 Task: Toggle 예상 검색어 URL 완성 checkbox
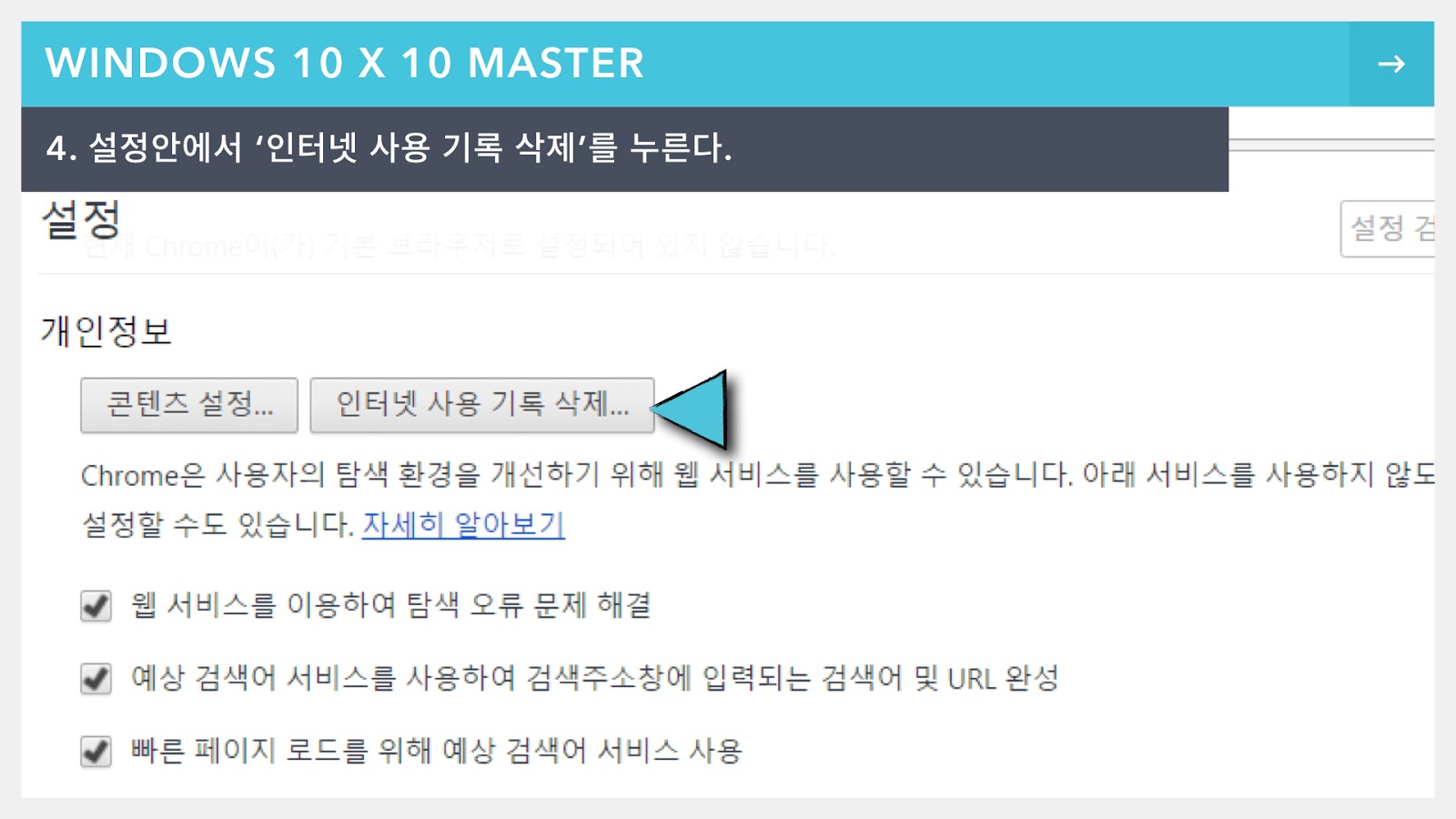pos(96,679)
